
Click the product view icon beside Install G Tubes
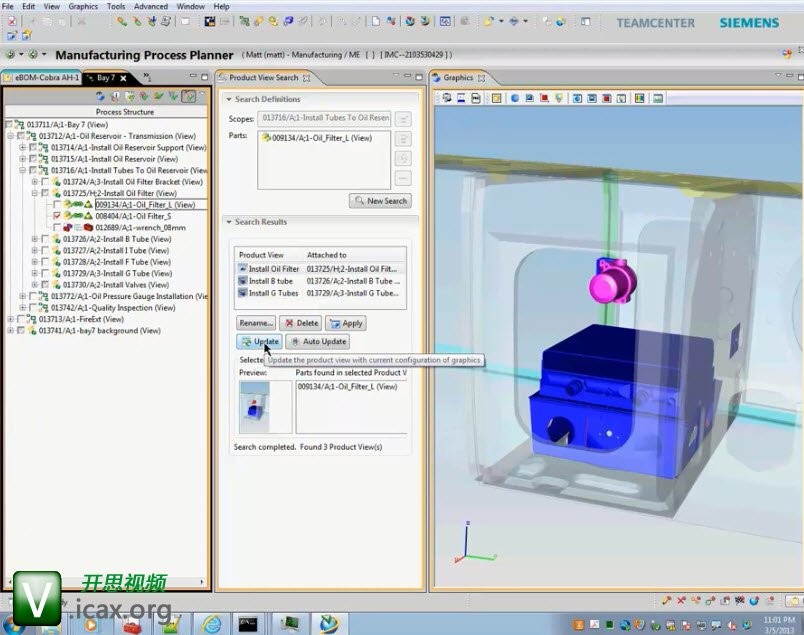point(243,293)
